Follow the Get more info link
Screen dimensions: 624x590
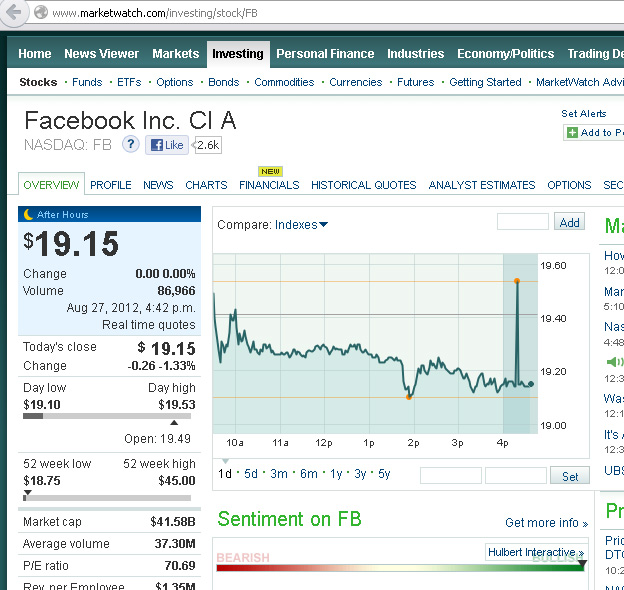pos(546,523)
